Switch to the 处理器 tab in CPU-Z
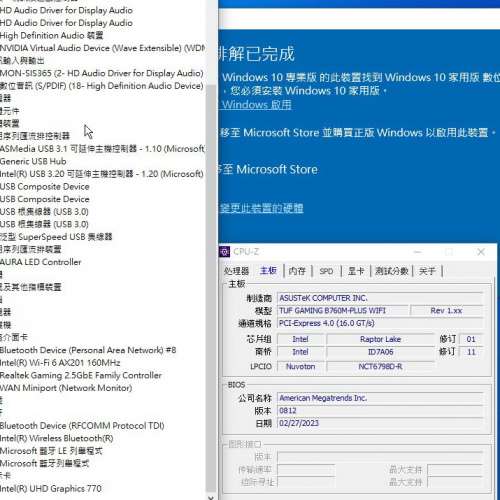Viewport: 500px width, 500px height. click(x=237, y=271)
